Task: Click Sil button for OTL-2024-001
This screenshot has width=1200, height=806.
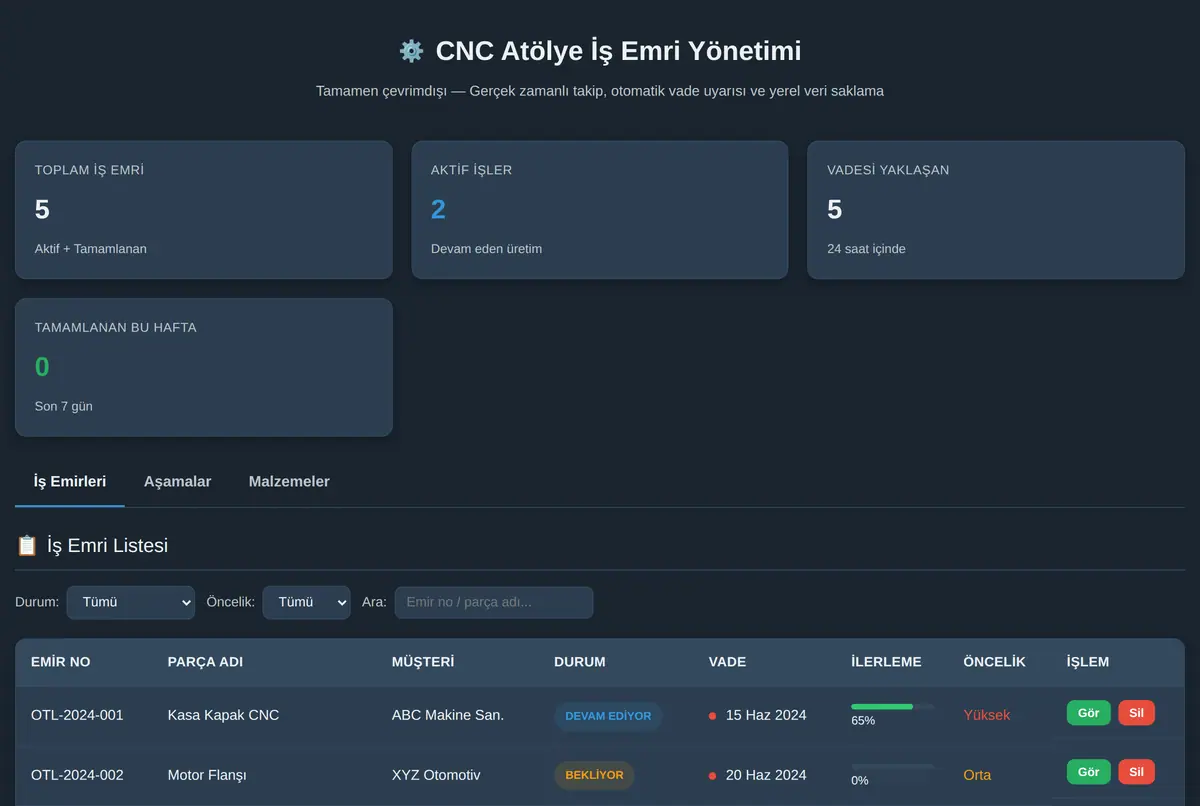Action: (1136, 713)
